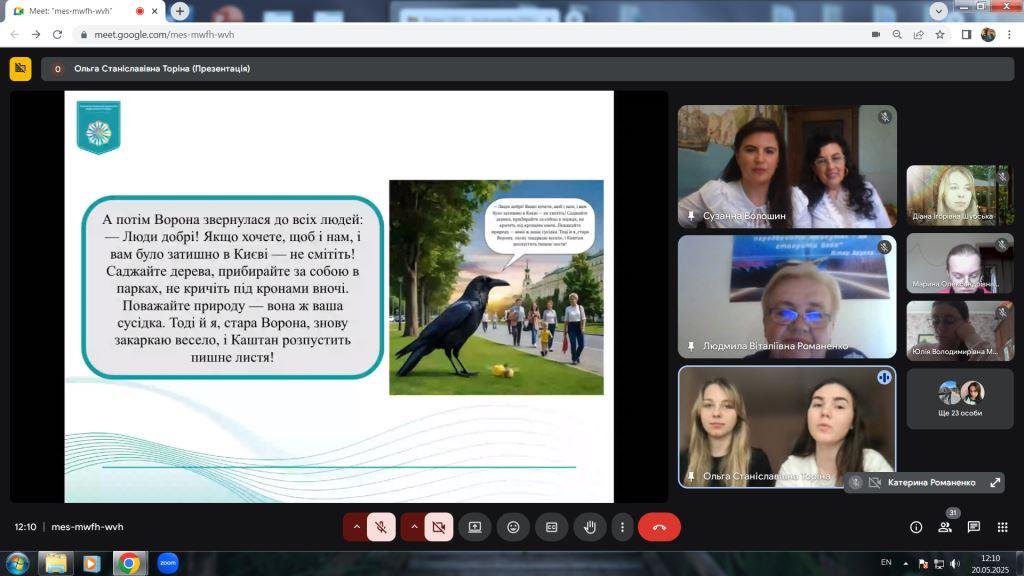Screen dimensions: 1024x576
Task: Show the participants list panel
Action: point(944,527)
